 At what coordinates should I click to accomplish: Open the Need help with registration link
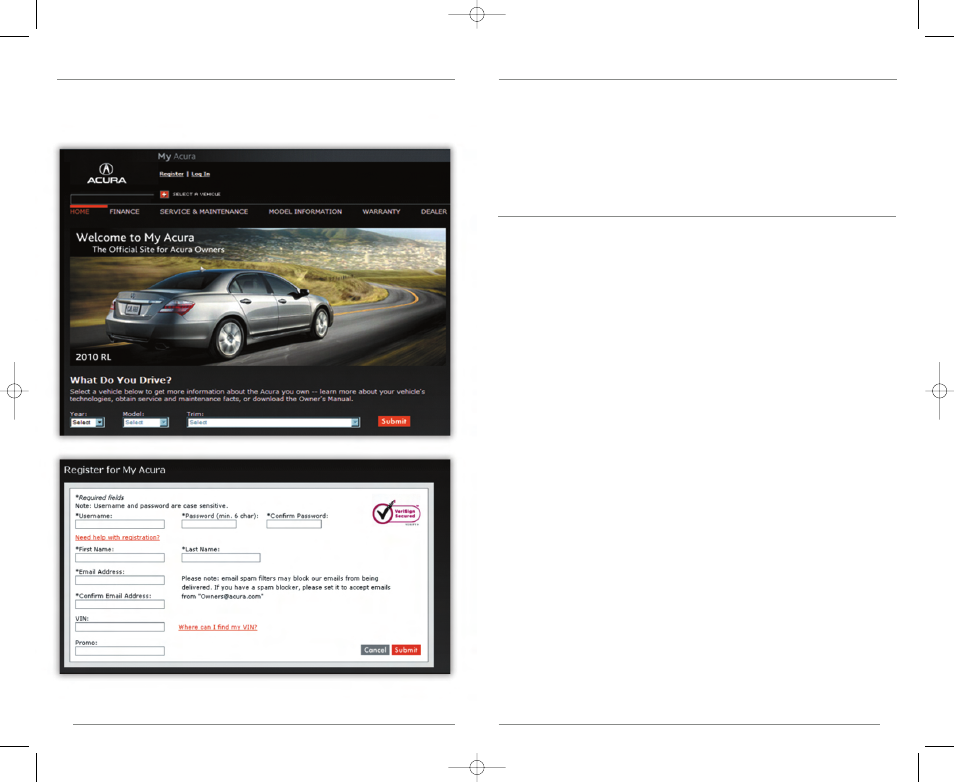point(117,537)
